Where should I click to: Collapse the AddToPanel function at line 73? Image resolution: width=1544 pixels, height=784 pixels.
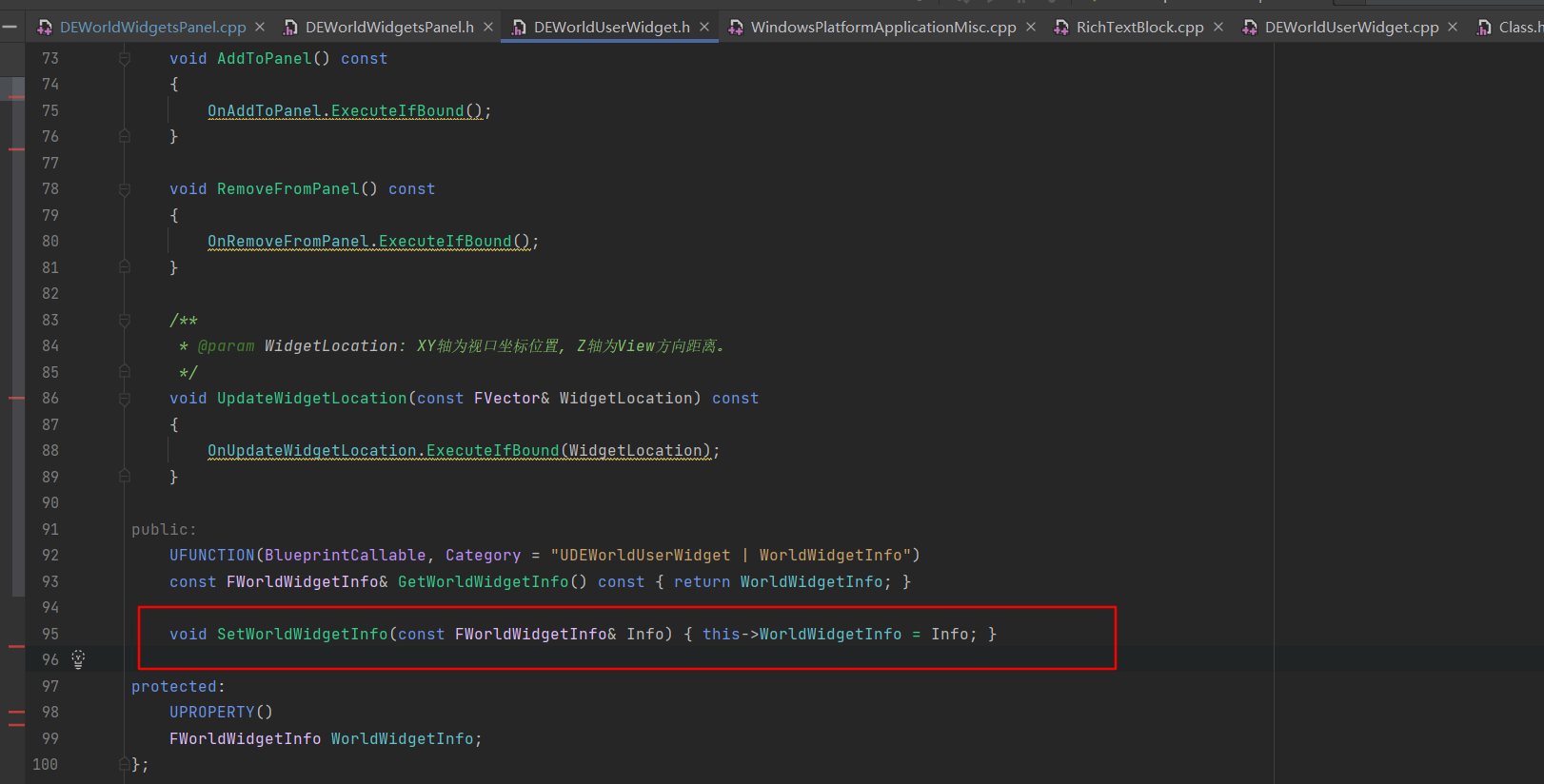[x=125, y=59]
